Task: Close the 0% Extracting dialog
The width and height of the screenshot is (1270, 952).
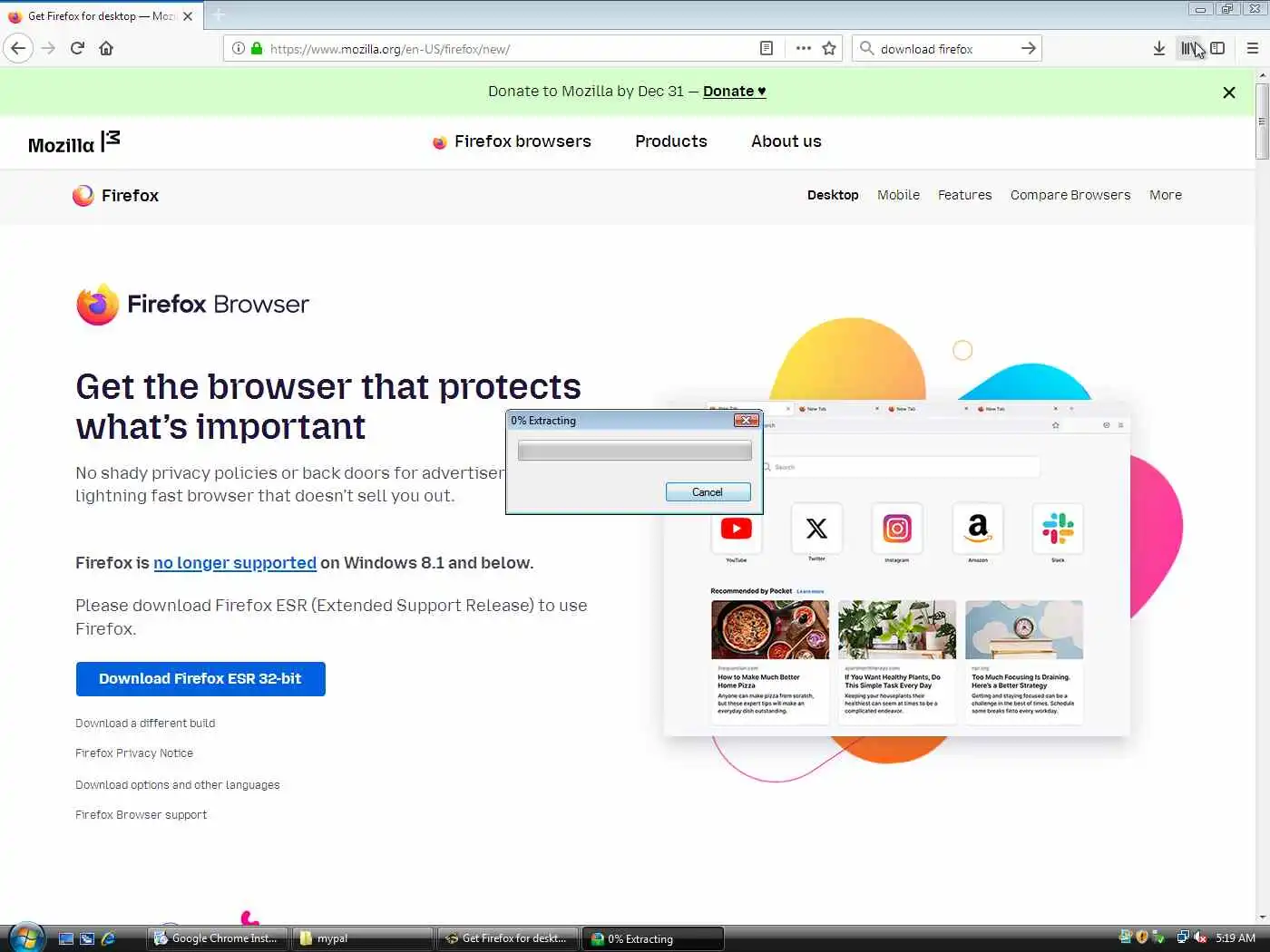Action: (x=747, y=420)
